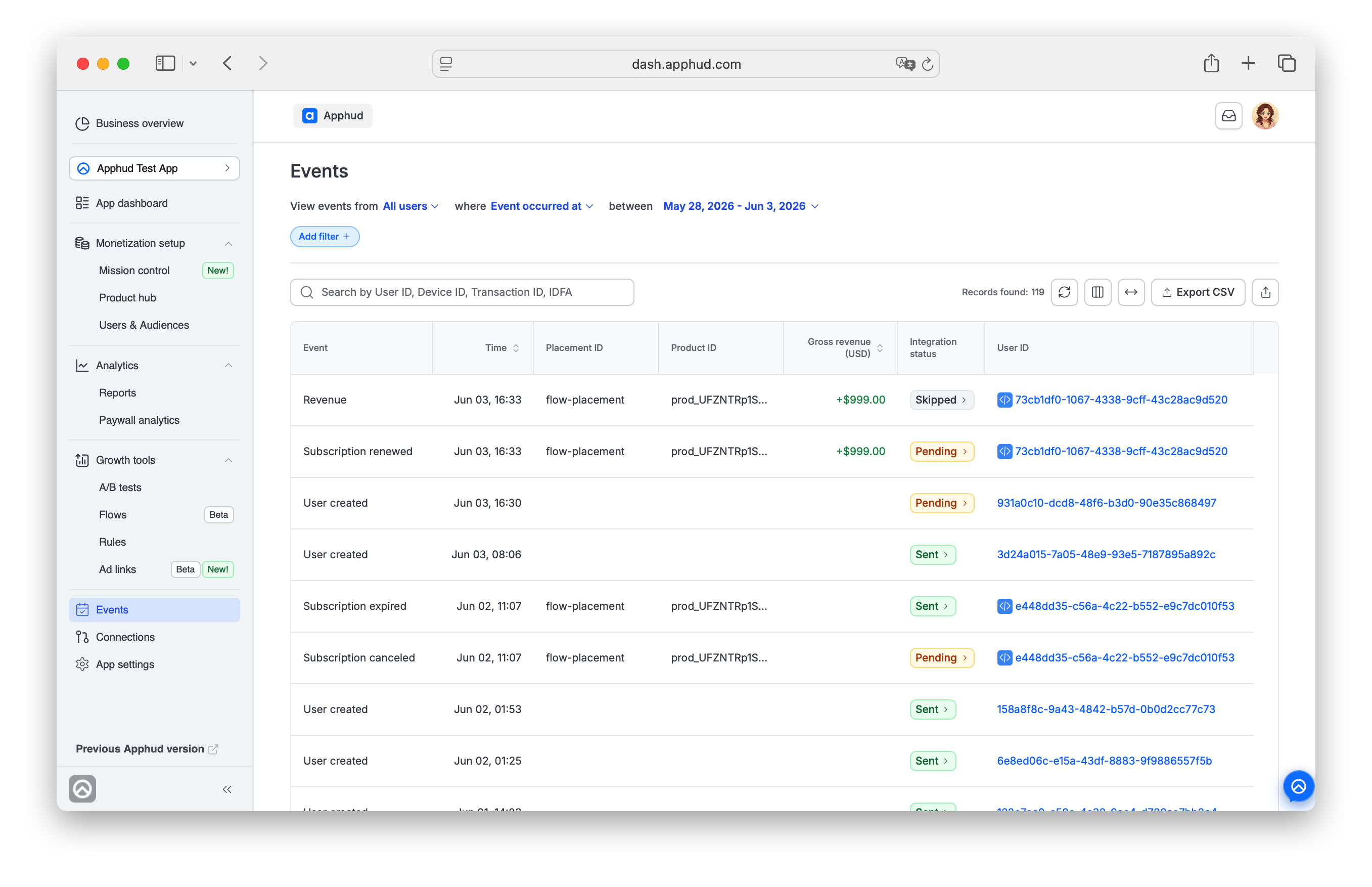Click flow icon on Subscription canceled row

pos(1004,657)
